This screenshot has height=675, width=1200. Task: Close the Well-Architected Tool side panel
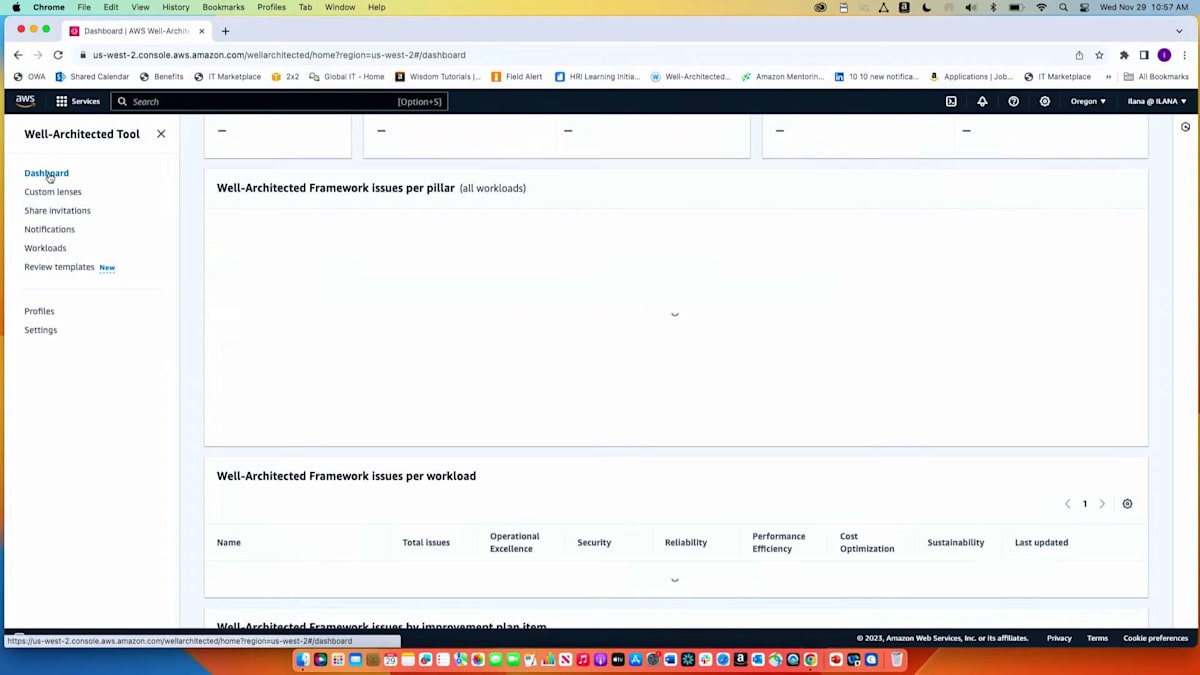click(x=161, y=134)
